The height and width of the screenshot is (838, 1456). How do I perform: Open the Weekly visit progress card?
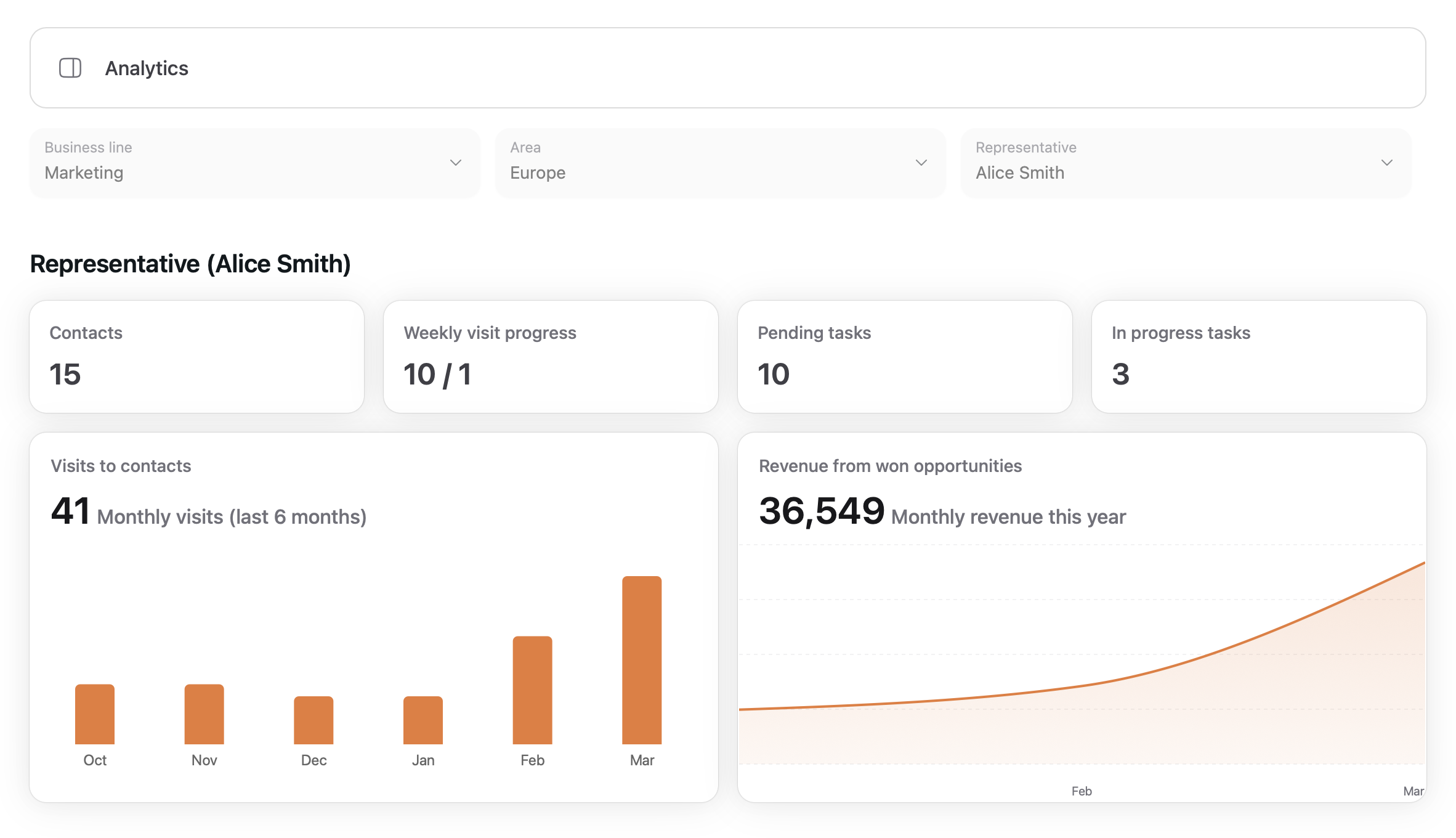coord(551,356)
